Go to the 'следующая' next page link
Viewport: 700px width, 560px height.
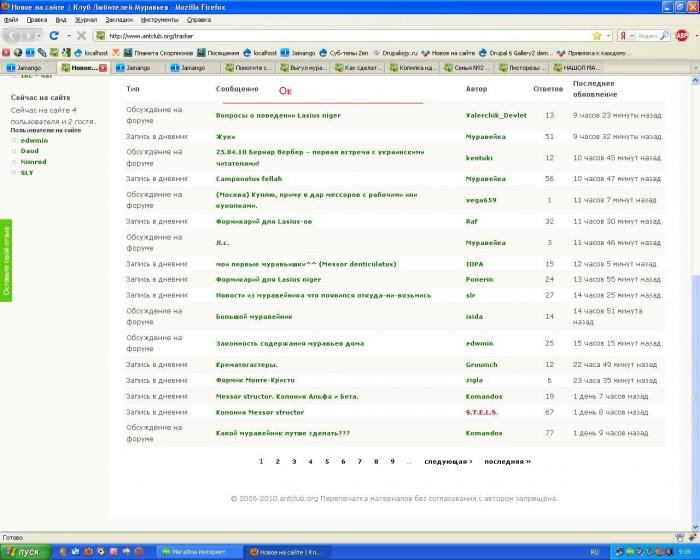point(447,461)
